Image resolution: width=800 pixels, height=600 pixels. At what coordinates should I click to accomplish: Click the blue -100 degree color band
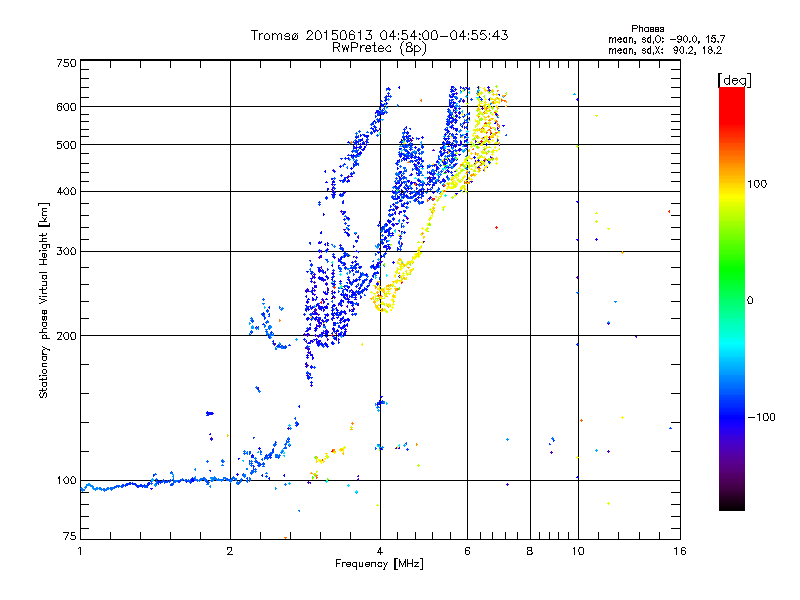point(732,417)
